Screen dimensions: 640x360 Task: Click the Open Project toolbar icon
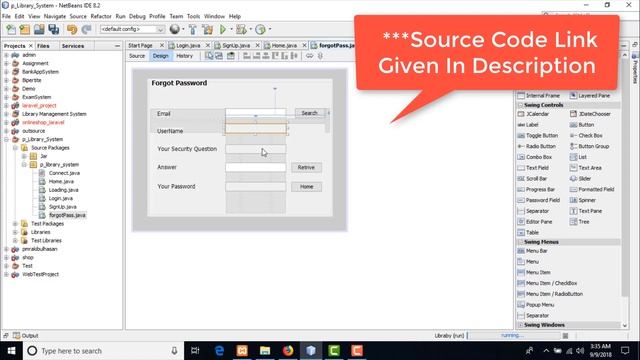(x=39, y=29)
